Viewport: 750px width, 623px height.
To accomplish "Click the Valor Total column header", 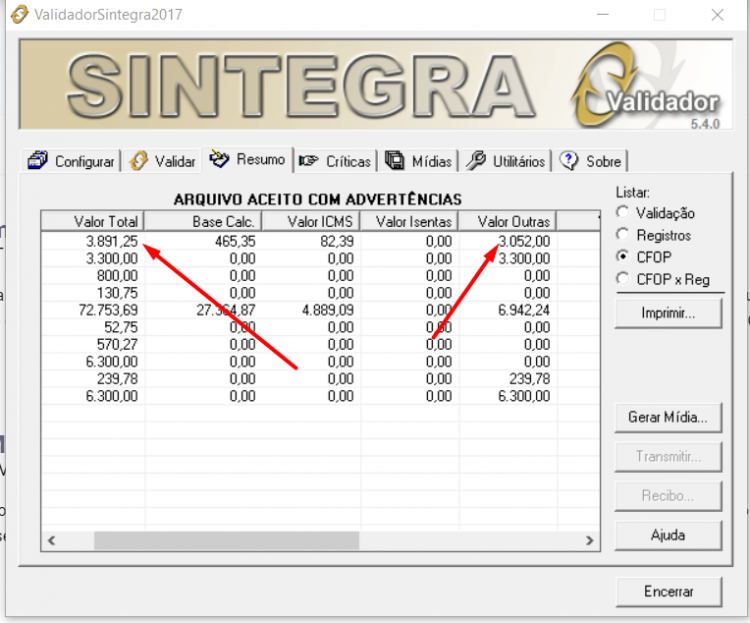I will (x=93, y=222).
